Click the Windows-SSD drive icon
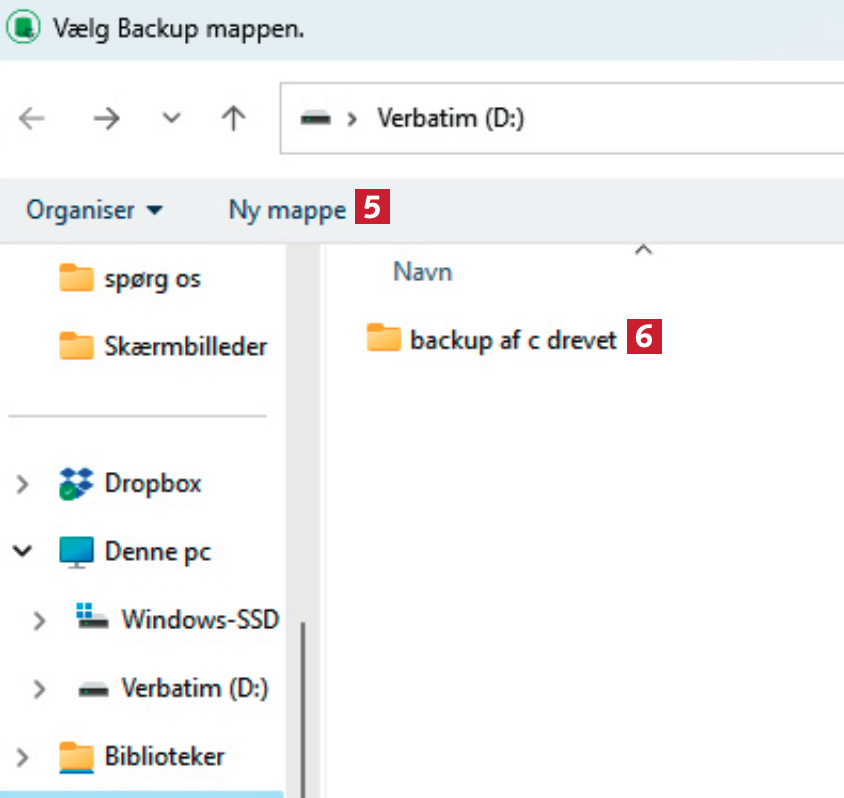 point(93,619)
